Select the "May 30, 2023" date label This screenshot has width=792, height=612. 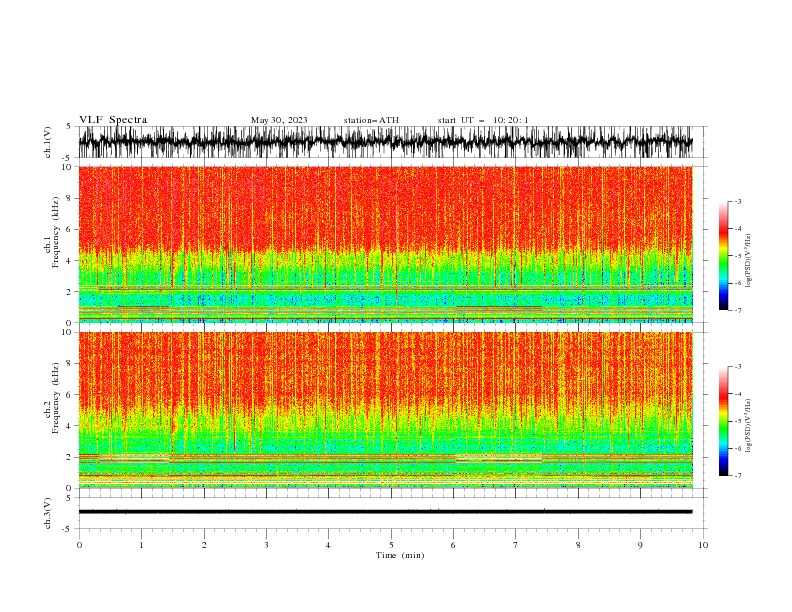click(x=279, y=120)
